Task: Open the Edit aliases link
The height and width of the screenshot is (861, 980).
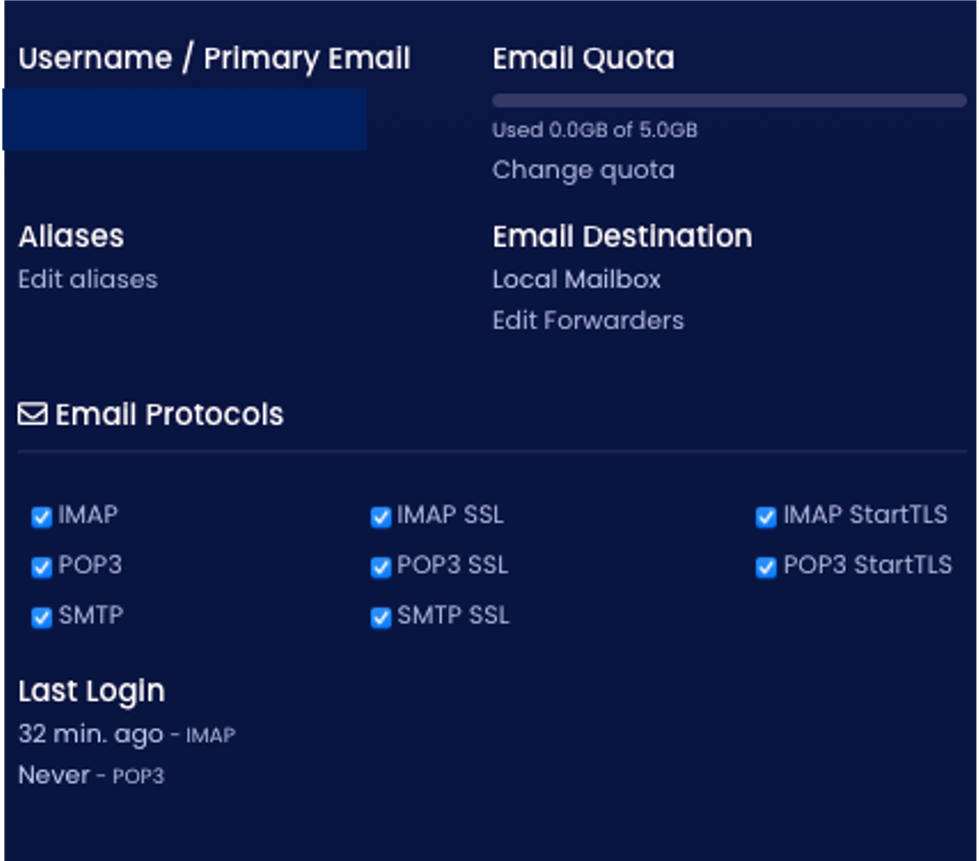Action: [x=88, y=279]
